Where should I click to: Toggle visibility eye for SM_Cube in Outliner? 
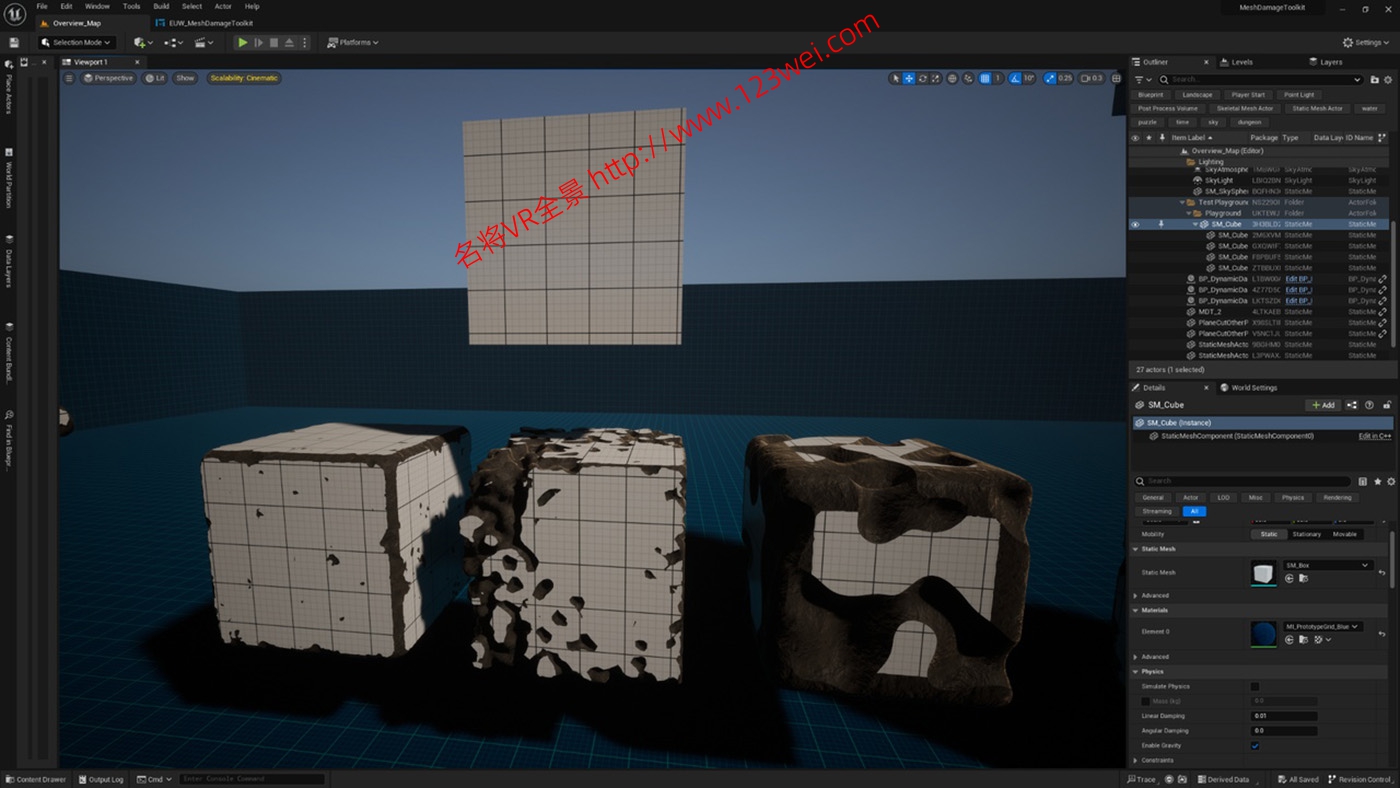pyautogui.click(x=1134, y=224)
